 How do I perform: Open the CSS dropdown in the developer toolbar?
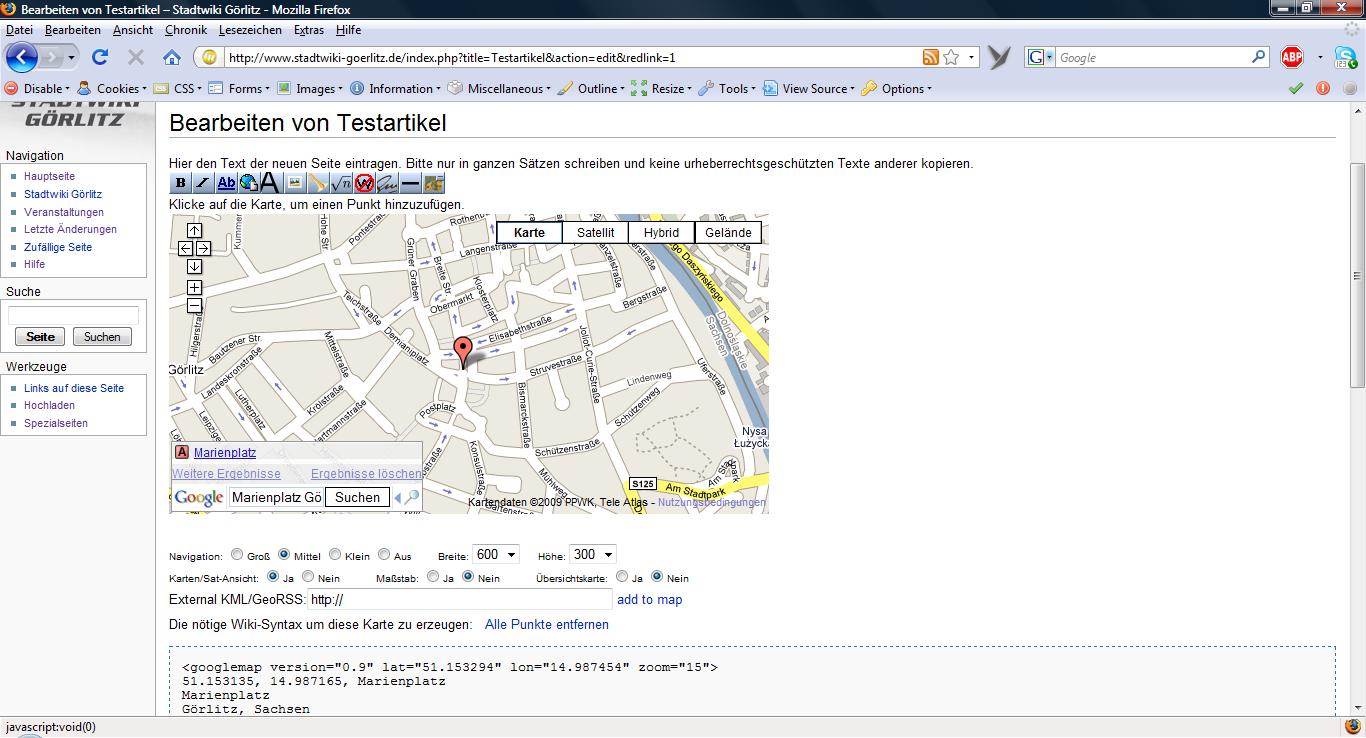[x=178, y=88]
